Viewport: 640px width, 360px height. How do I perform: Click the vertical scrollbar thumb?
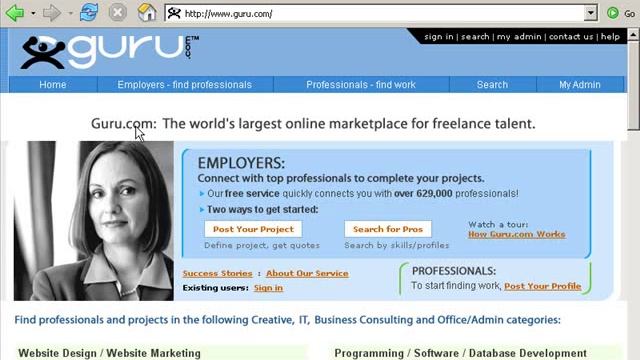point(633,86)
